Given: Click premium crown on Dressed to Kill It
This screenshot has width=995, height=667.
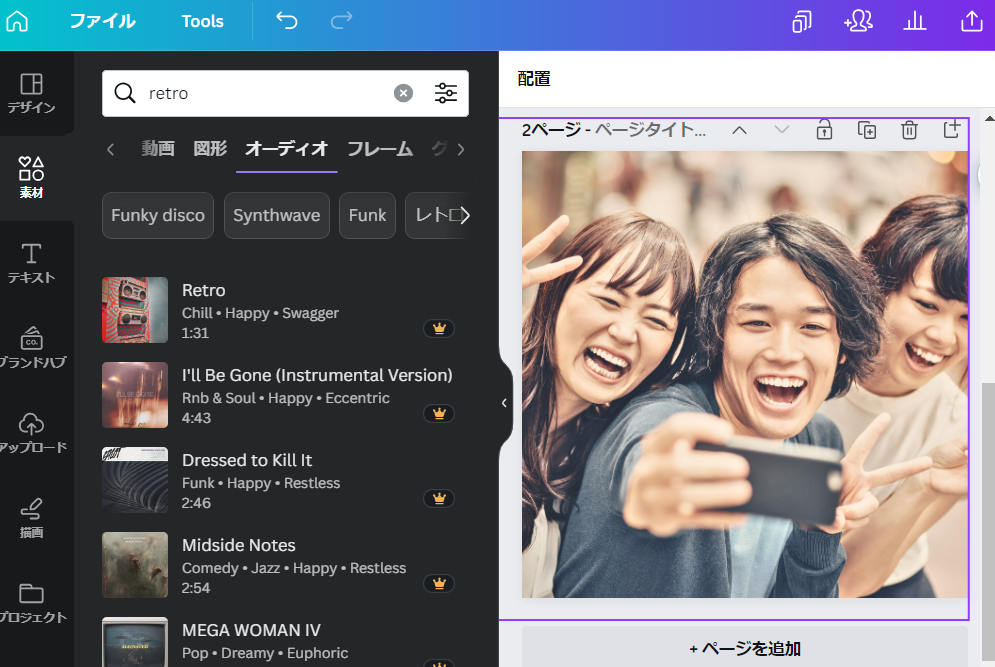Looking at the screenshot, I should coord(439,499).
